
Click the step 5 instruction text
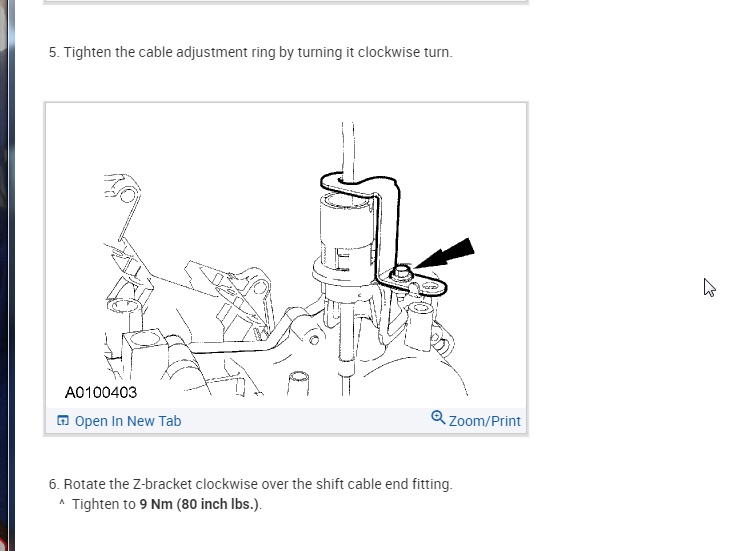tap(250, 52)
